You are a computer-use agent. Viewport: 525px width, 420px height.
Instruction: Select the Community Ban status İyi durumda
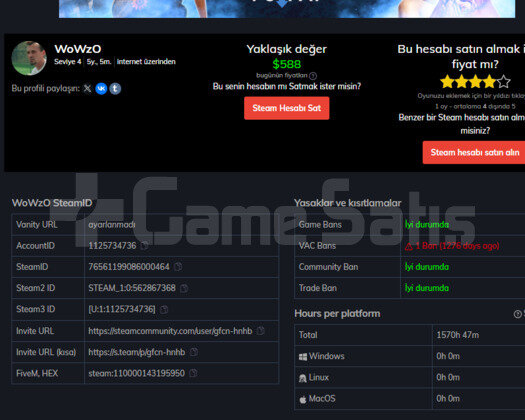click(427, 267)
